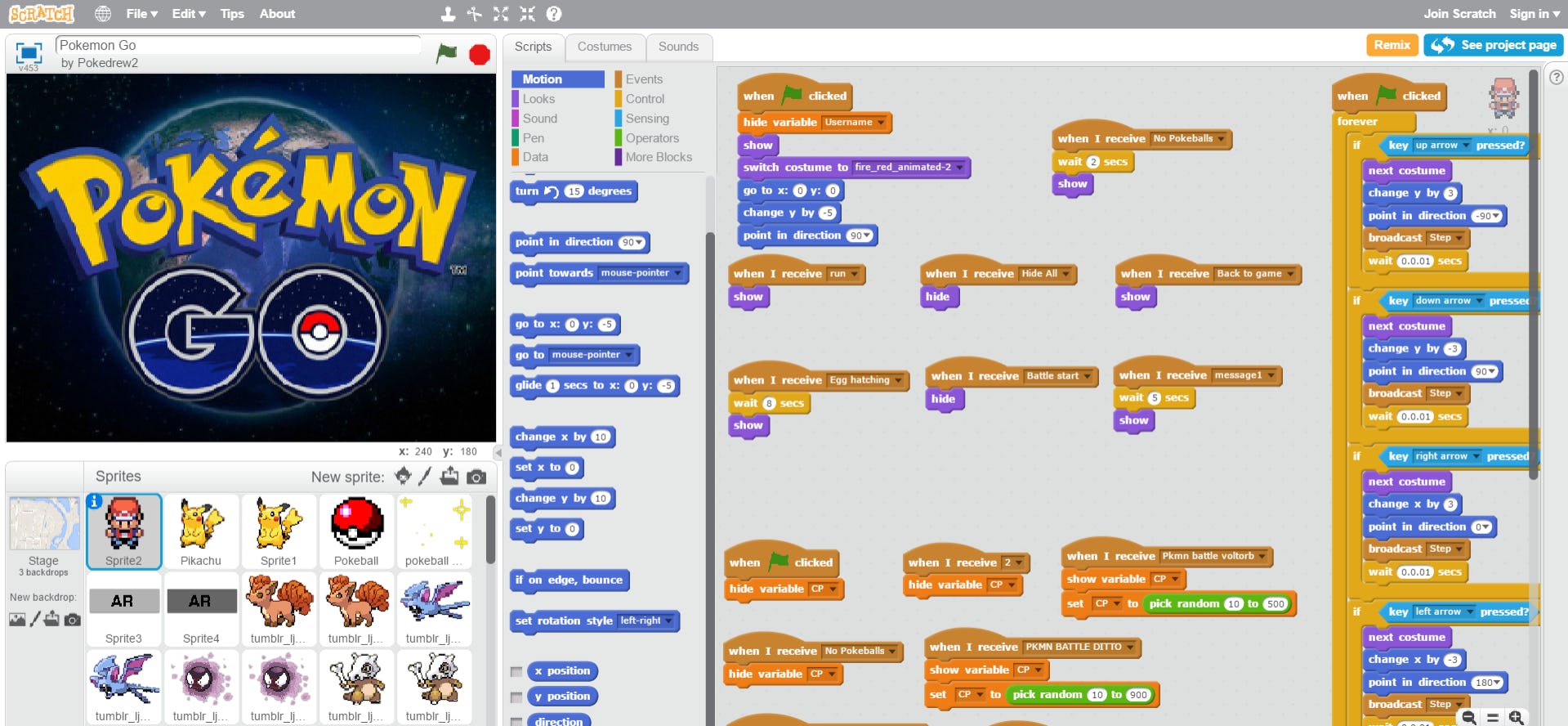
Task: Open the point towards mouse-pointer dropdown
Action: click(677, 273)
